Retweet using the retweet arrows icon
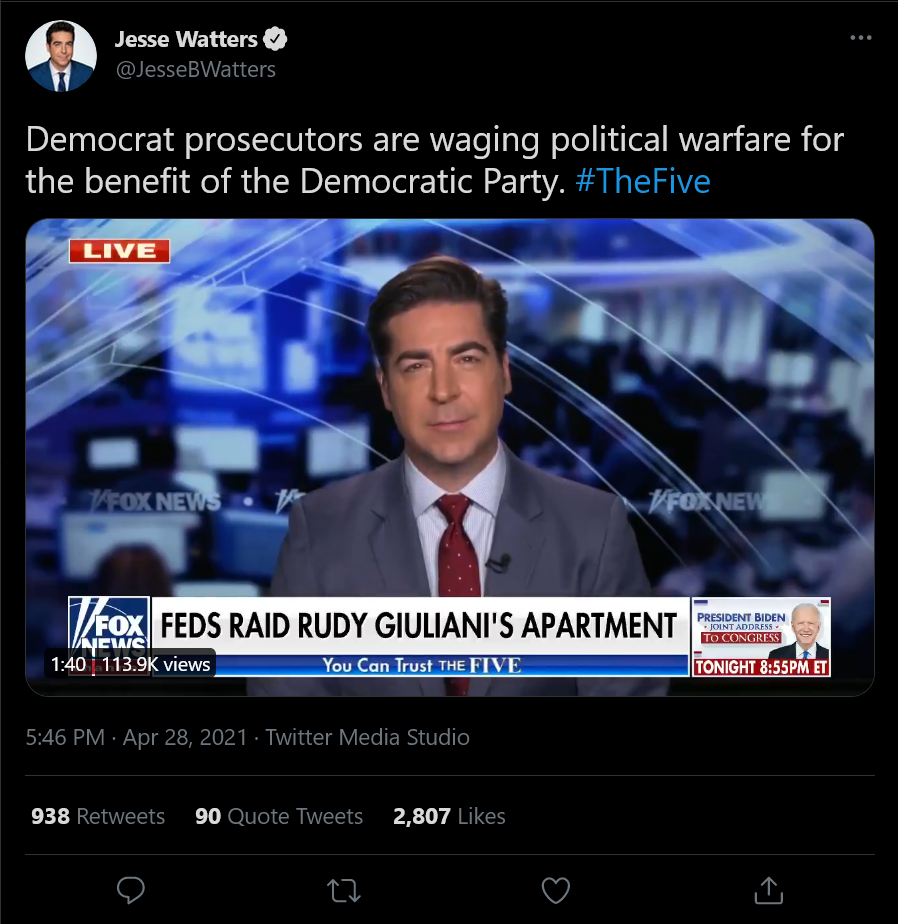This screenshot has height=924, width=898. 344,890
